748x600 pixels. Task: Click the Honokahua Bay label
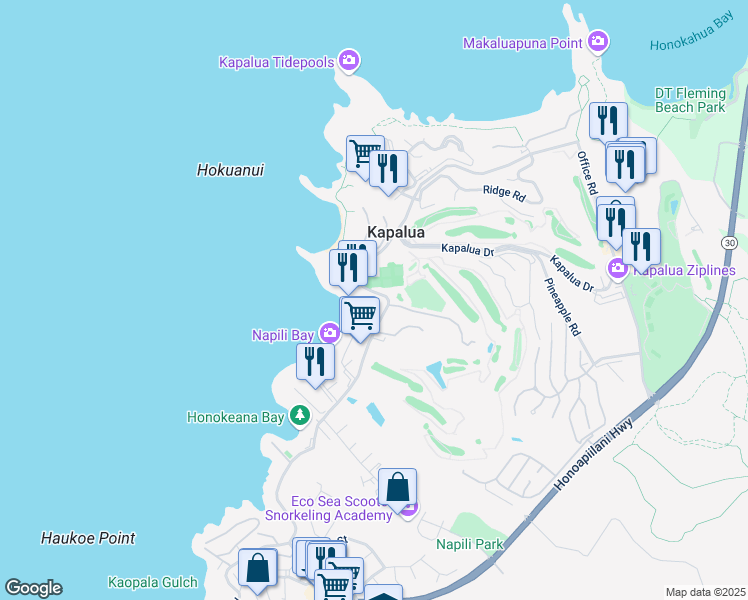point(692,31)
